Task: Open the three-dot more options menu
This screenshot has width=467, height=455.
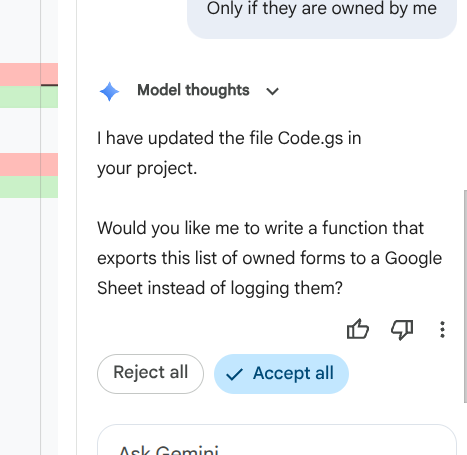Action: pyautogui.click(x=442, y=330)
